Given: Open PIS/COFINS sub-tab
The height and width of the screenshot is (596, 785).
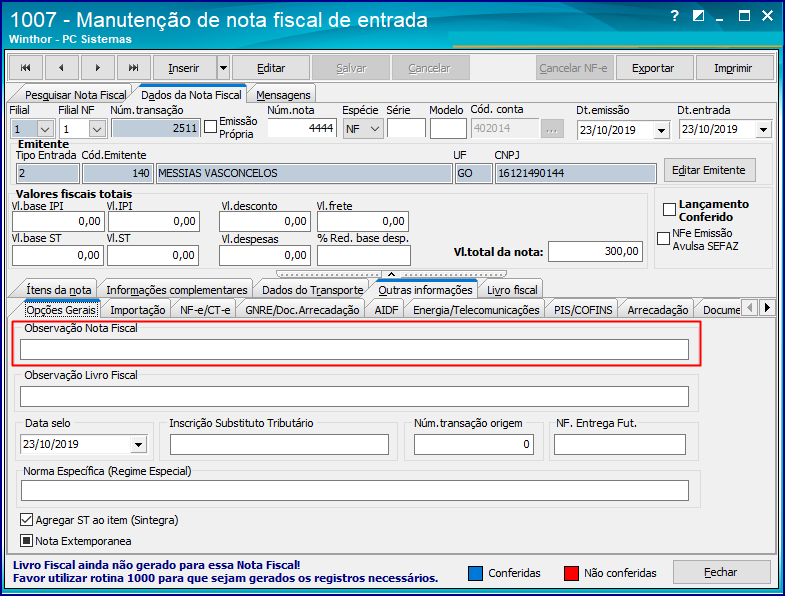Looking at the screenshot, I should [x=583, y=310].
